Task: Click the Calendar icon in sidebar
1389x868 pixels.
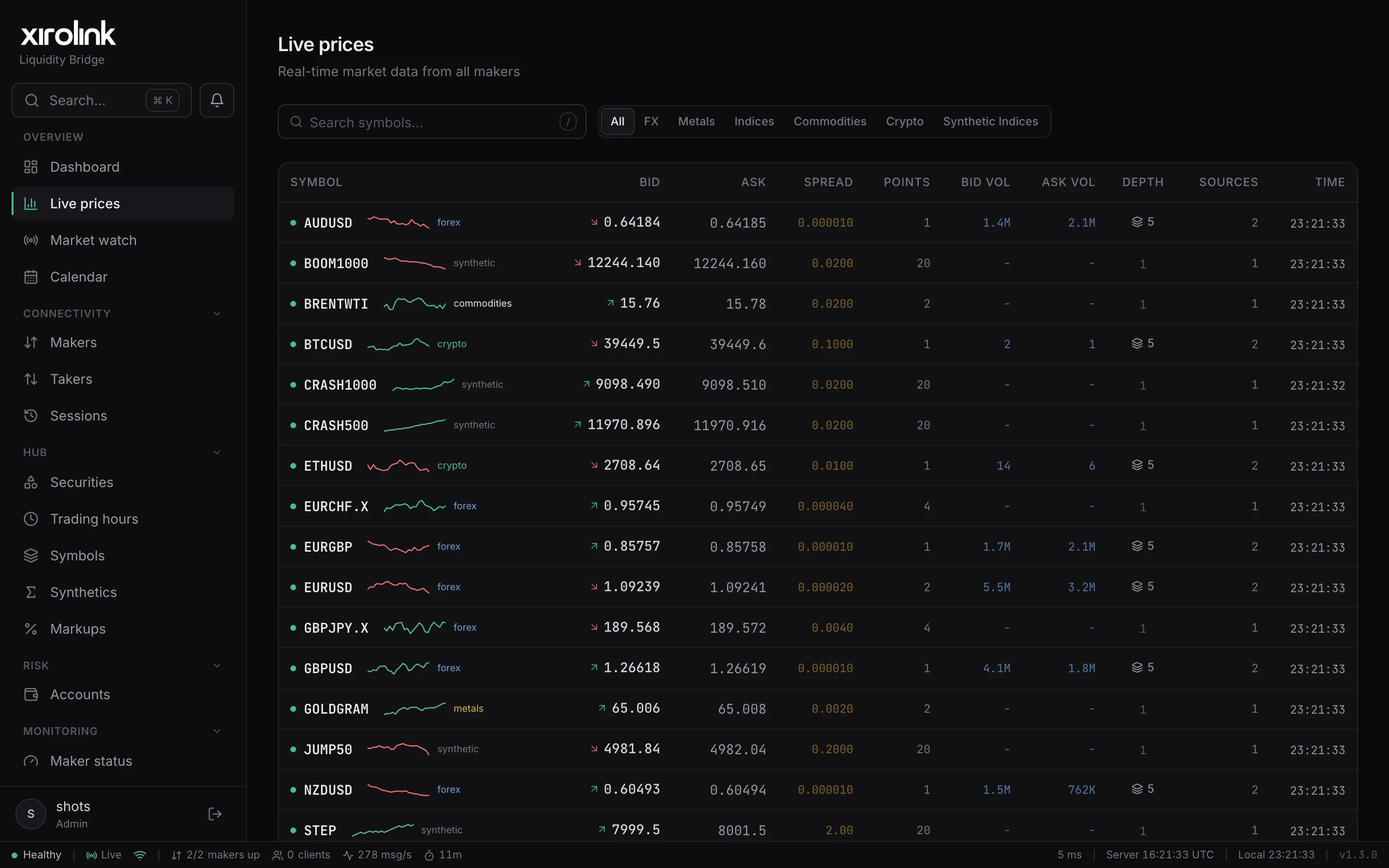Action: (x=31, y=277)
